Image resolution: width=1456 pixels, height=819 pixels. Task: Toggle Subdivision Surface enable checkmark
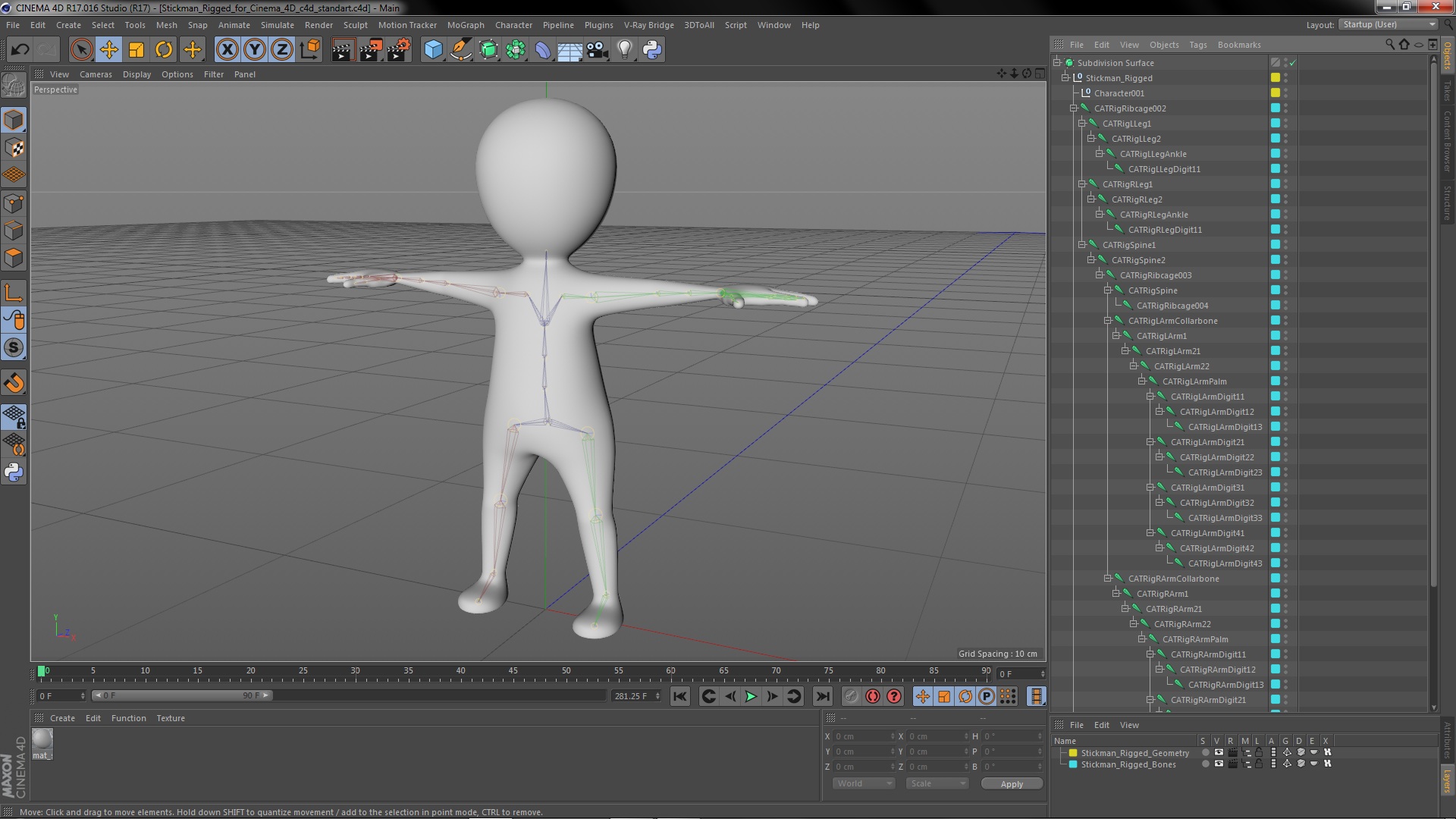[1292, 63]
